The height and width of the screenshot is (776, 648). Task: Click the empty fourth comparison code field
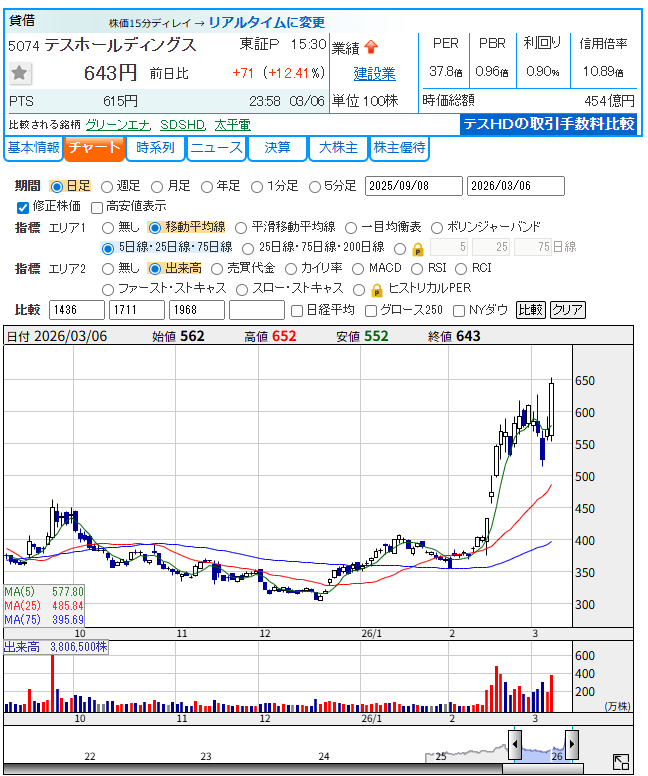(257, 310)
